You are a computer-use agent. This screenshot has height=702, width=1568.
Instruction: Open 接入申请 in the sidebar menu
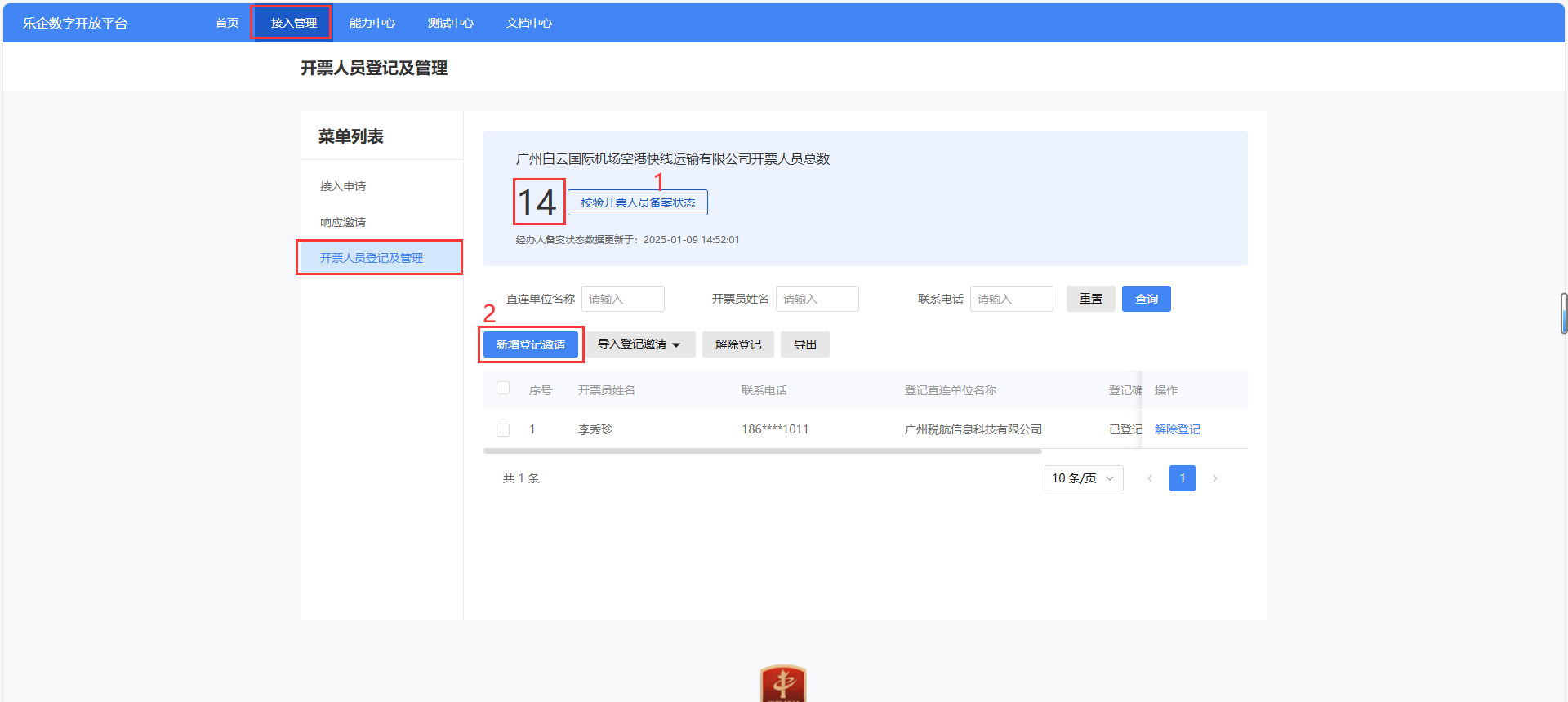pyautogui.click(x=343, y=186)
